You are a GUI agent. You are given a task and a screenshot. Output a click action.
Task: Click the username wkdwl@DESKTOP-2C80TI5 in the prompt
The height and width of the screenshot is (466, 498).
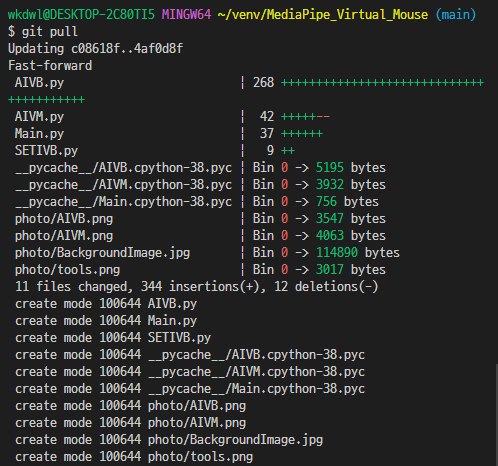[x=81, y=14]
